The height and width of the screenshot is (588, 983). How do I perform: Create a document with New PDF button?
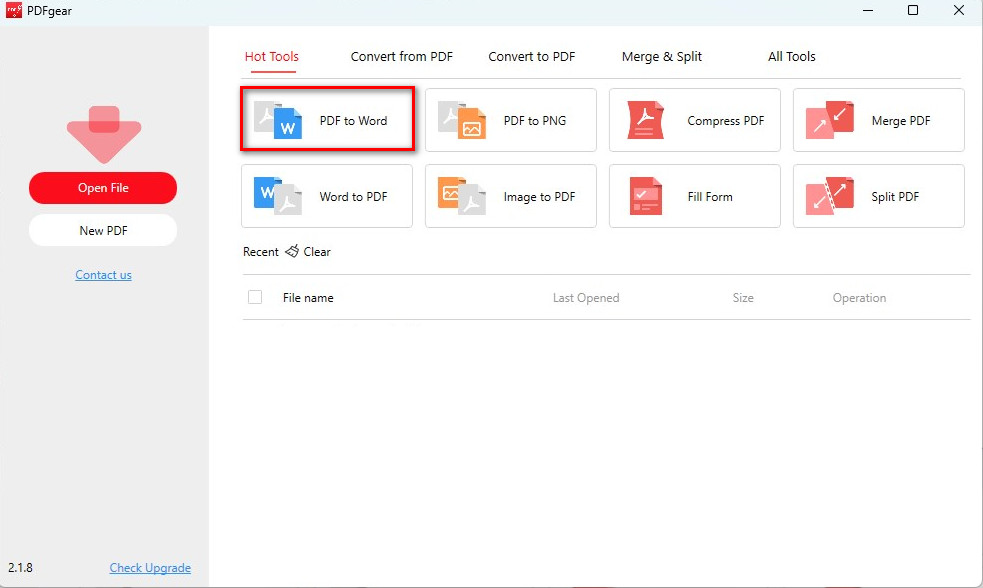point(103,231)
